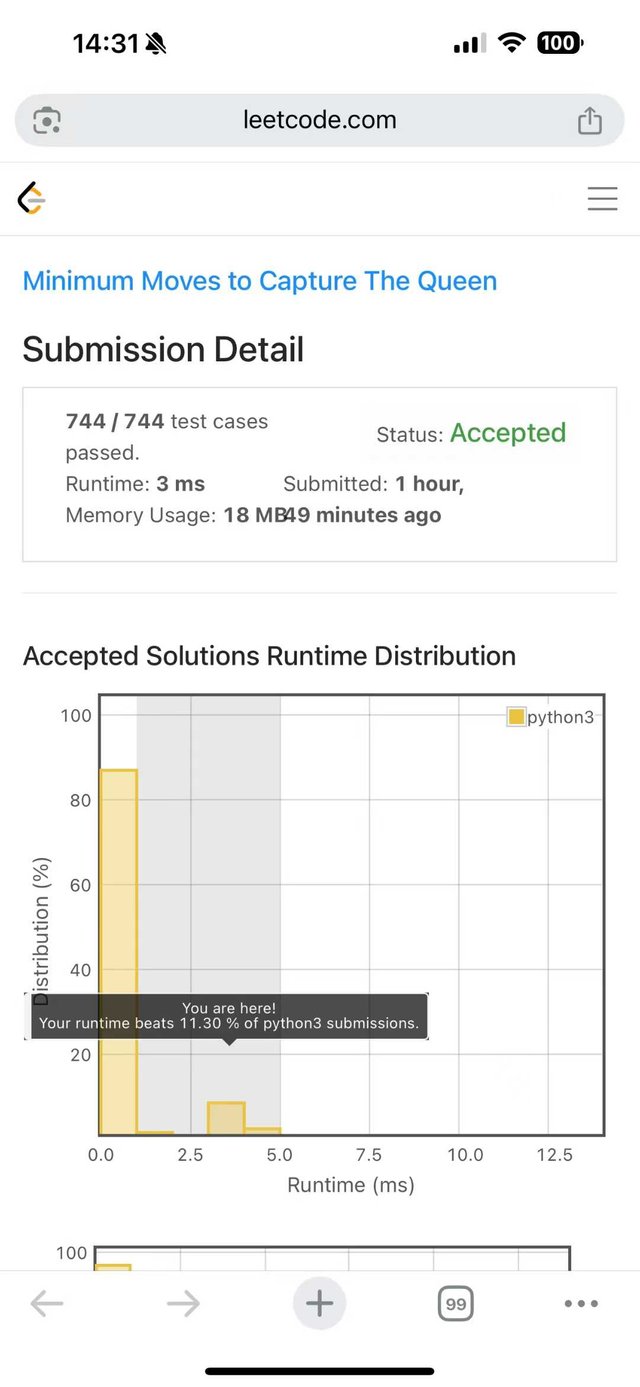Image resolution: width=640 pixels, height=1387 pixels.
Task: Open the LeetCode logo home link
Action: click(x=32, y=199)
